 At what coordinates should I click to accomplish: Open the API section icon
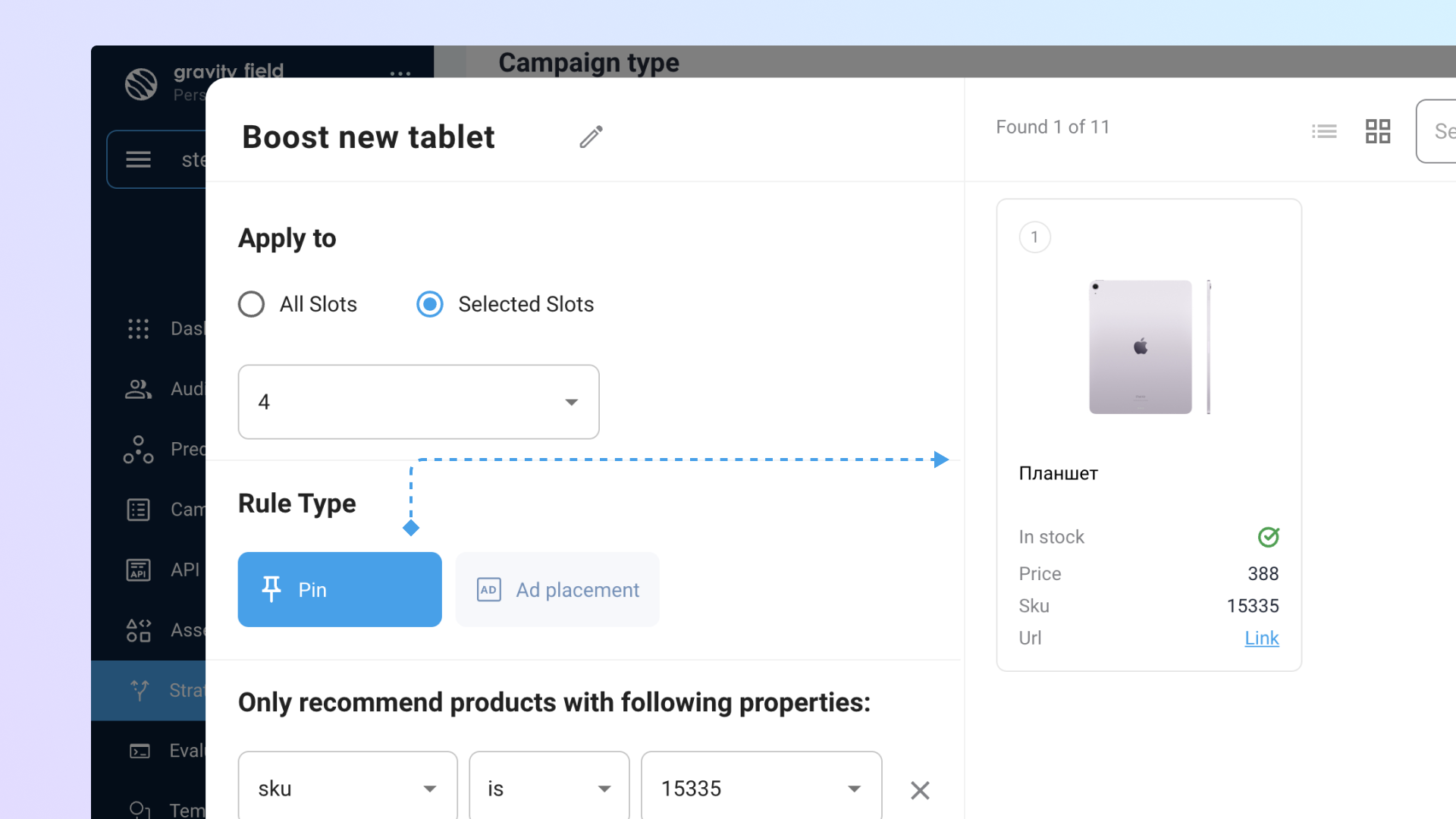(x=138, y=570)
